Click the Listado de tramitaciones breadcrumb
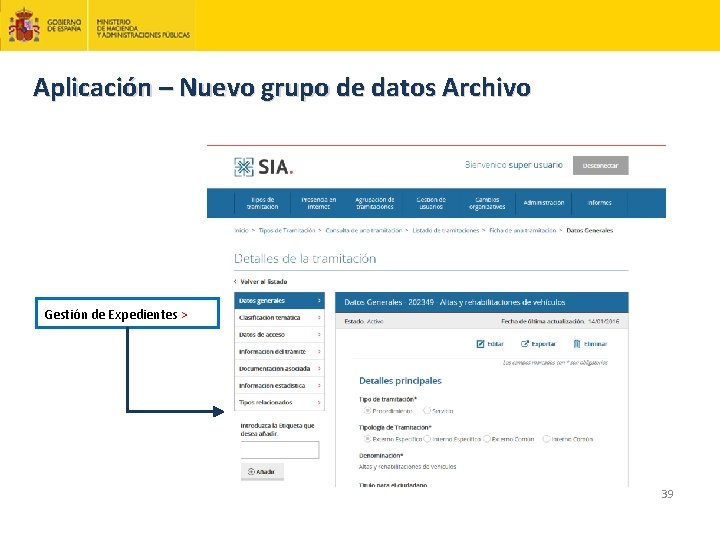The width and height of the screenshot is (720, 540). pos(445,231)
